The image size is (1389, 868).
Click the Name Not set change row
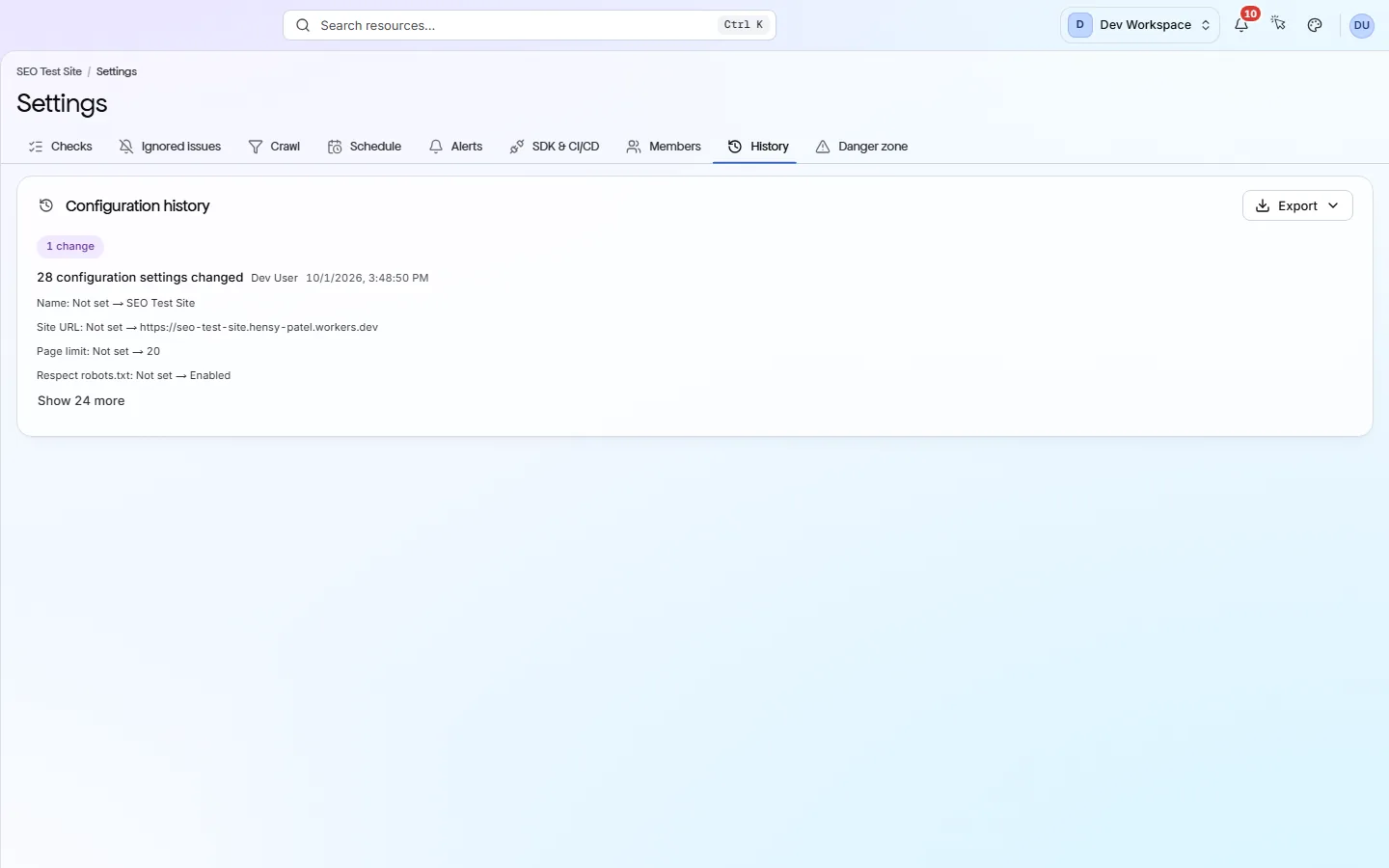[116, 303]
